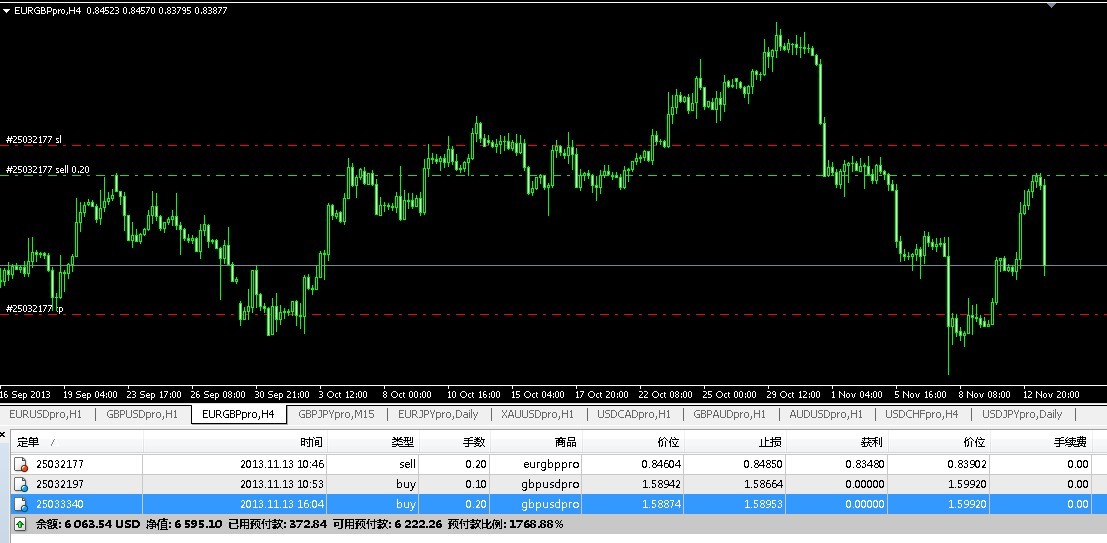
Task: Select the #25032177 sl line label
Action: click(x=33, y=140)
